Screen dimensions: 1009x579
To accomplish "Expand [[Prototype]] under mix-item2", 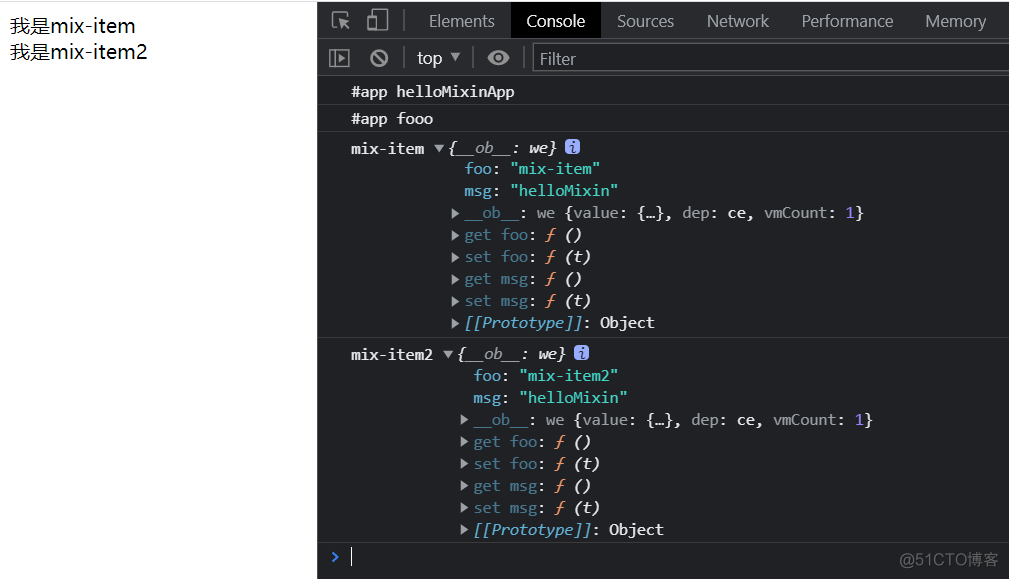I will tap(464, 529).
